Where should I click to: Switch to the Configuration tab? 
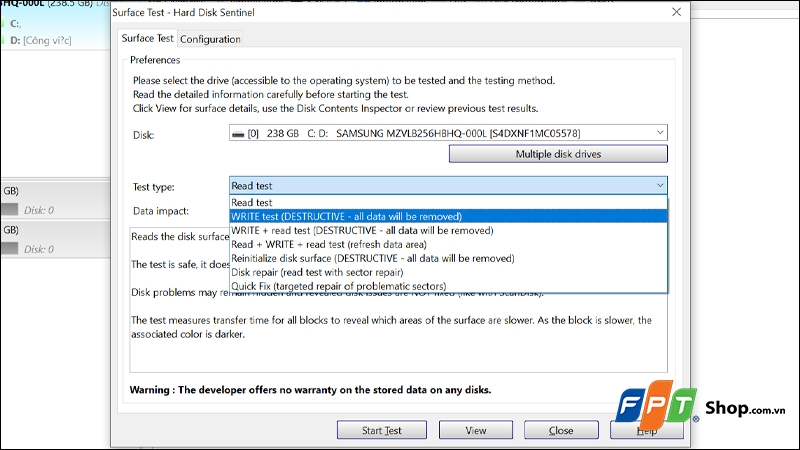tap(210, 39)
